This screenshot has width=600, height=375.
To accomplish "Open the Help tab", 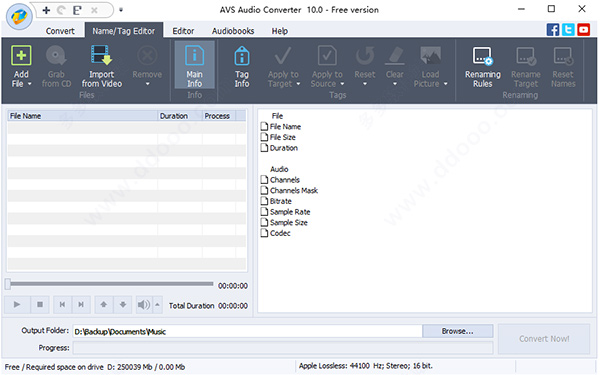I will coord(280,31).
